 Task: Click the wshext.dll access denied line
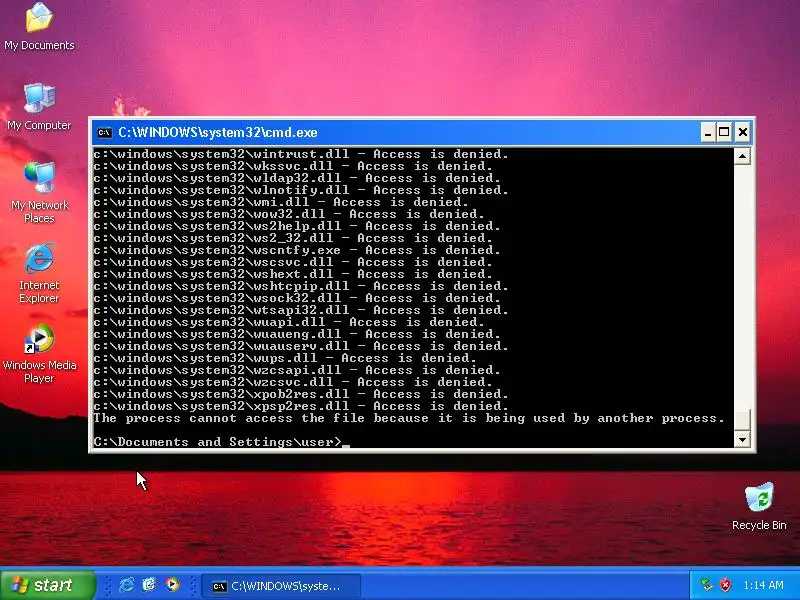[x=293, y=274]
